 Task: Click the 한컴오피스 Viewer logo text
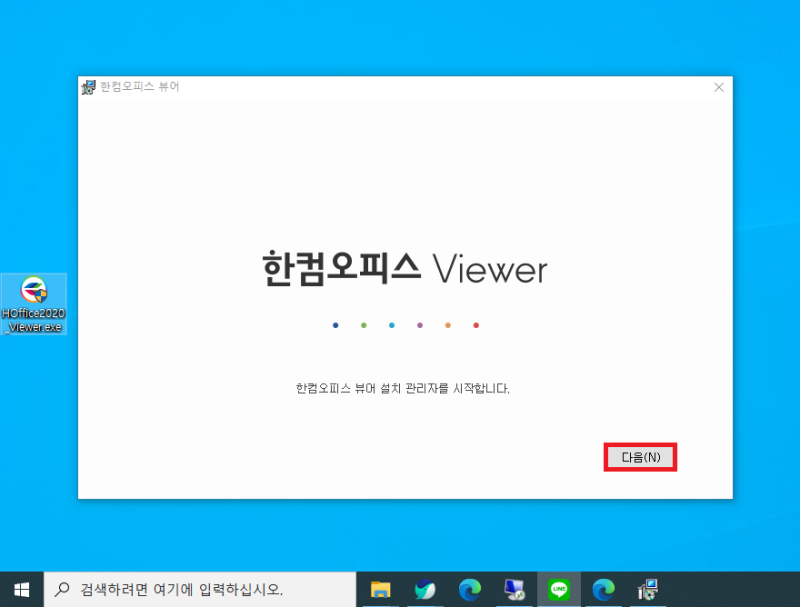click(405, 268)
